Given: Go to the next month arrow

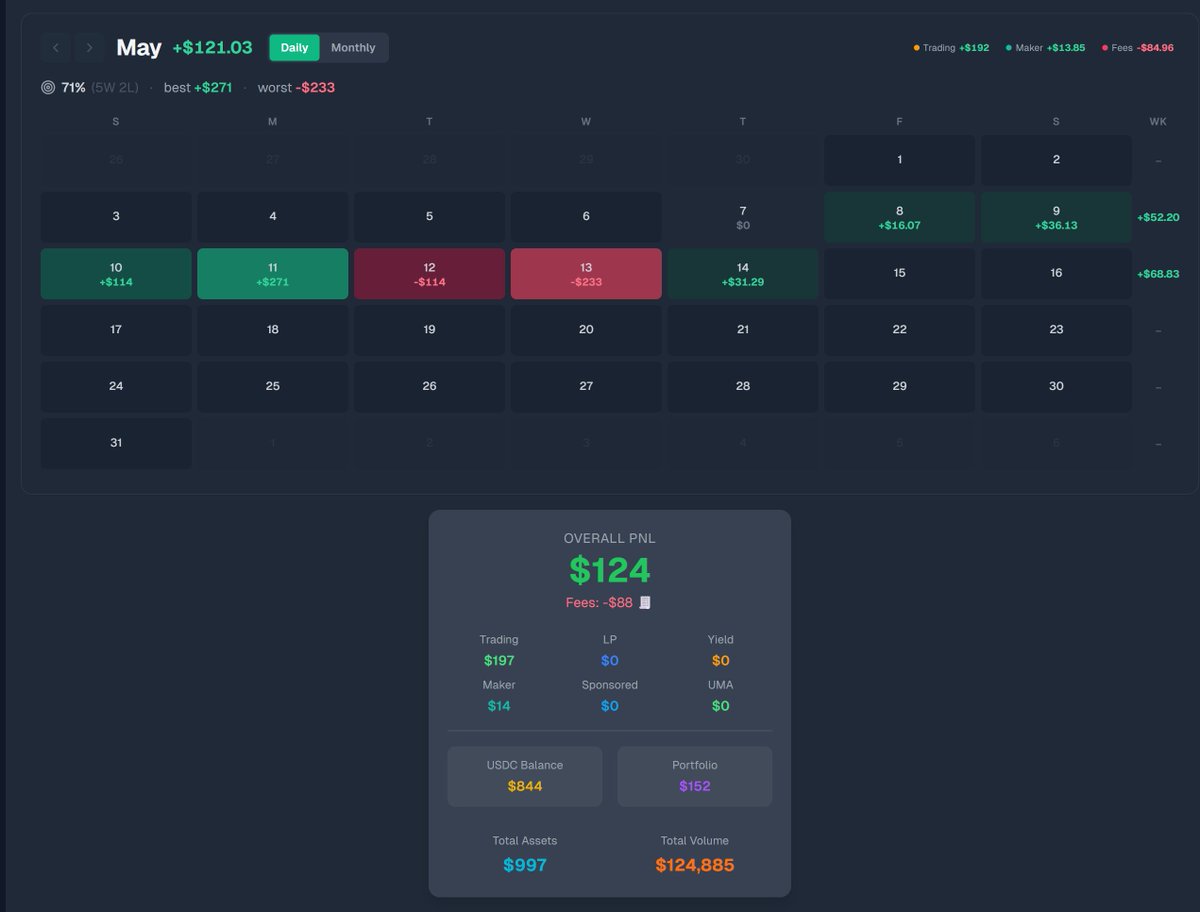Looking at the screenshot, I should pyautogui.click(x=89, y=47).
